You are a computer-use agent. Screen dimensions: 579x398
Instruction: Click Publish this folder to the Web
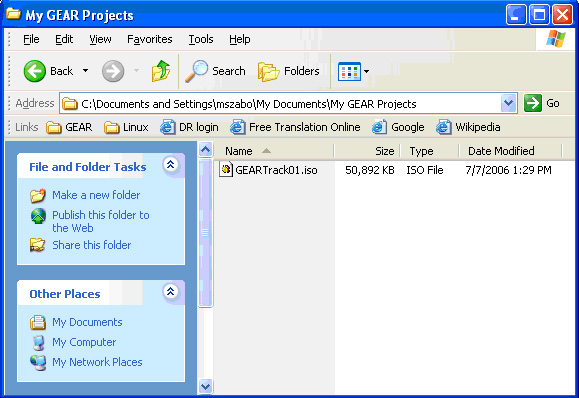100,222
